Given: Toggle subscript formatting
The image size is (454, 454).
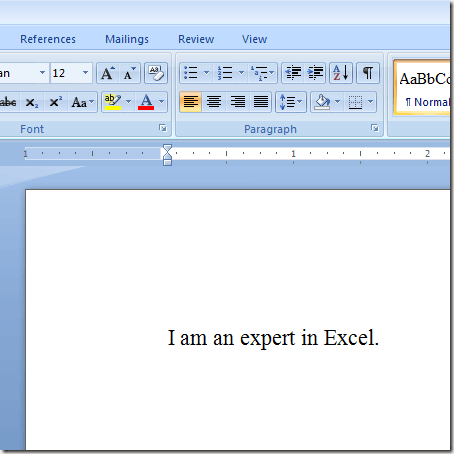Looking at the screenshot, I should pos(32,102).
